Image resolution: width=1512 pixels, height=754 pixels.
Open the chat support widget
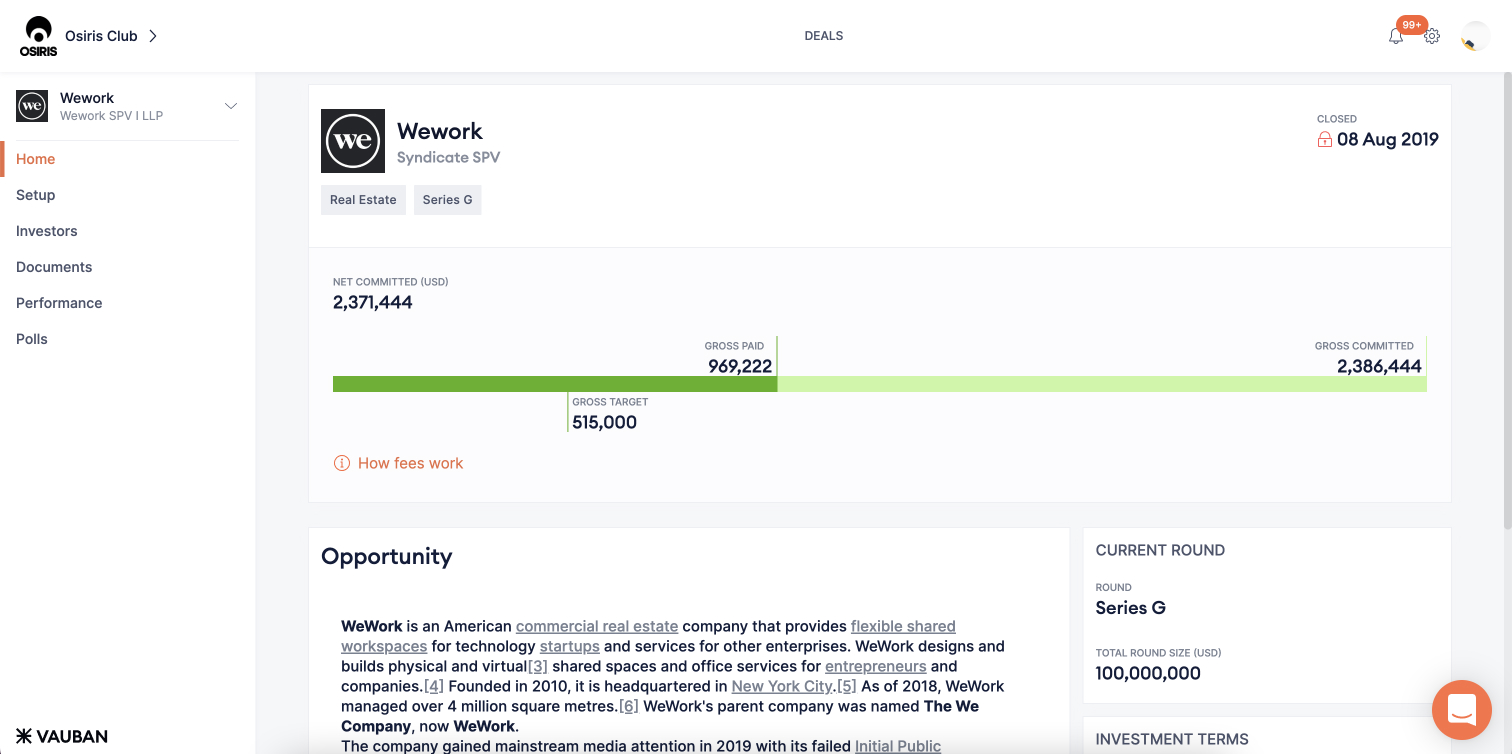tap(1461, 709)
